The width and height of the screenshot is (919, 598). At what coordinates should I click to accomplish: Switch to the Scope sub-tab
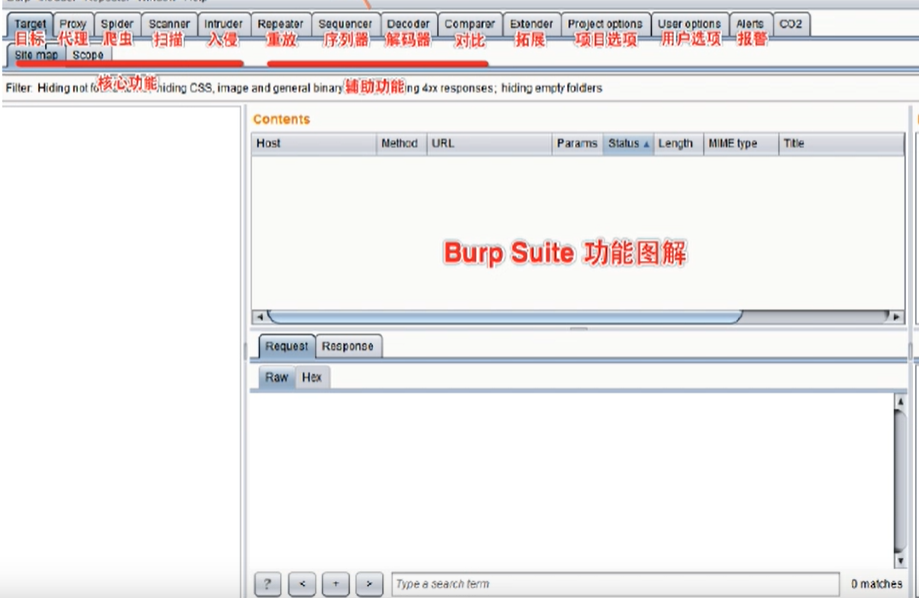[88, 55]
